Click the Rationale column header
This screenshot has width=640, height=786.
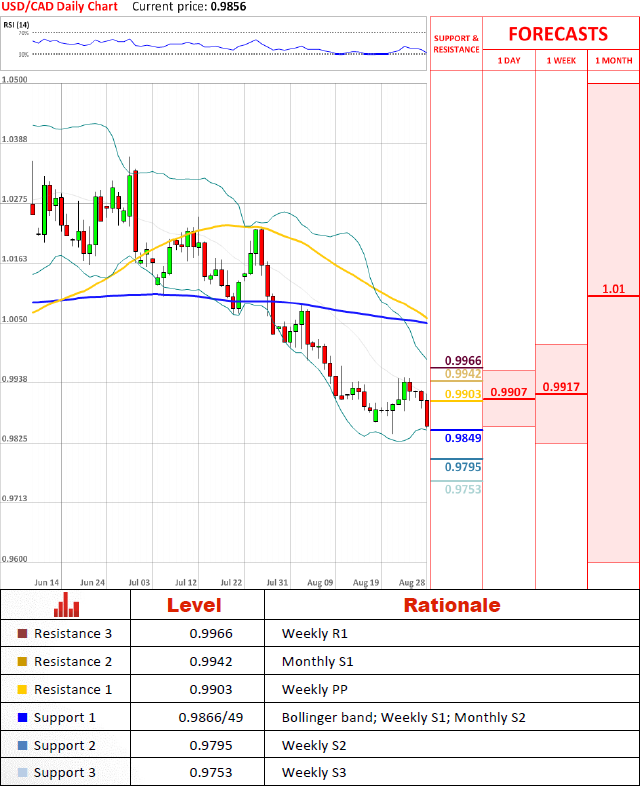coord(451,605)
